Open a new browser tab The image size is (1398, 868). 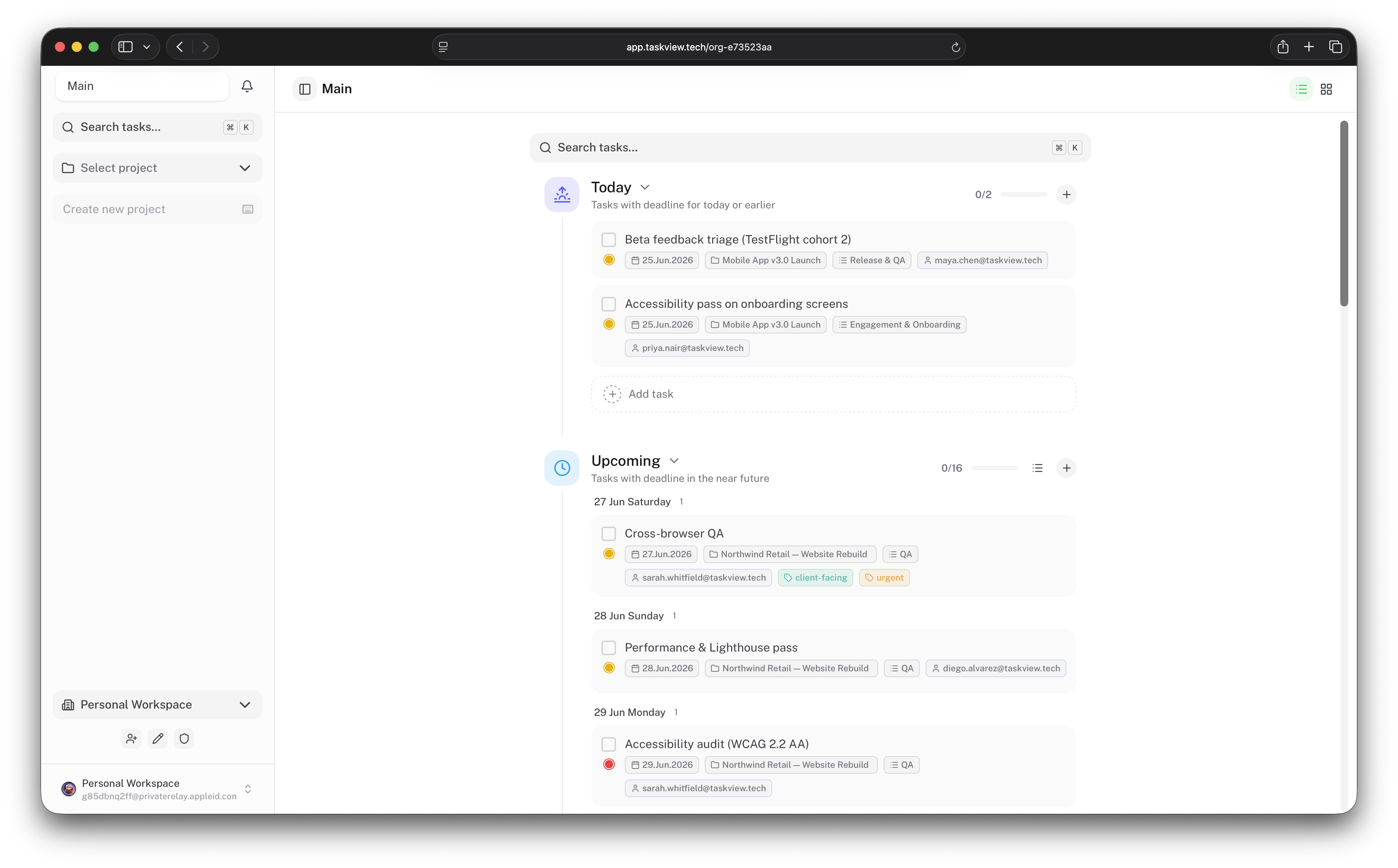pyautogui.click(x=1308, y=46)
